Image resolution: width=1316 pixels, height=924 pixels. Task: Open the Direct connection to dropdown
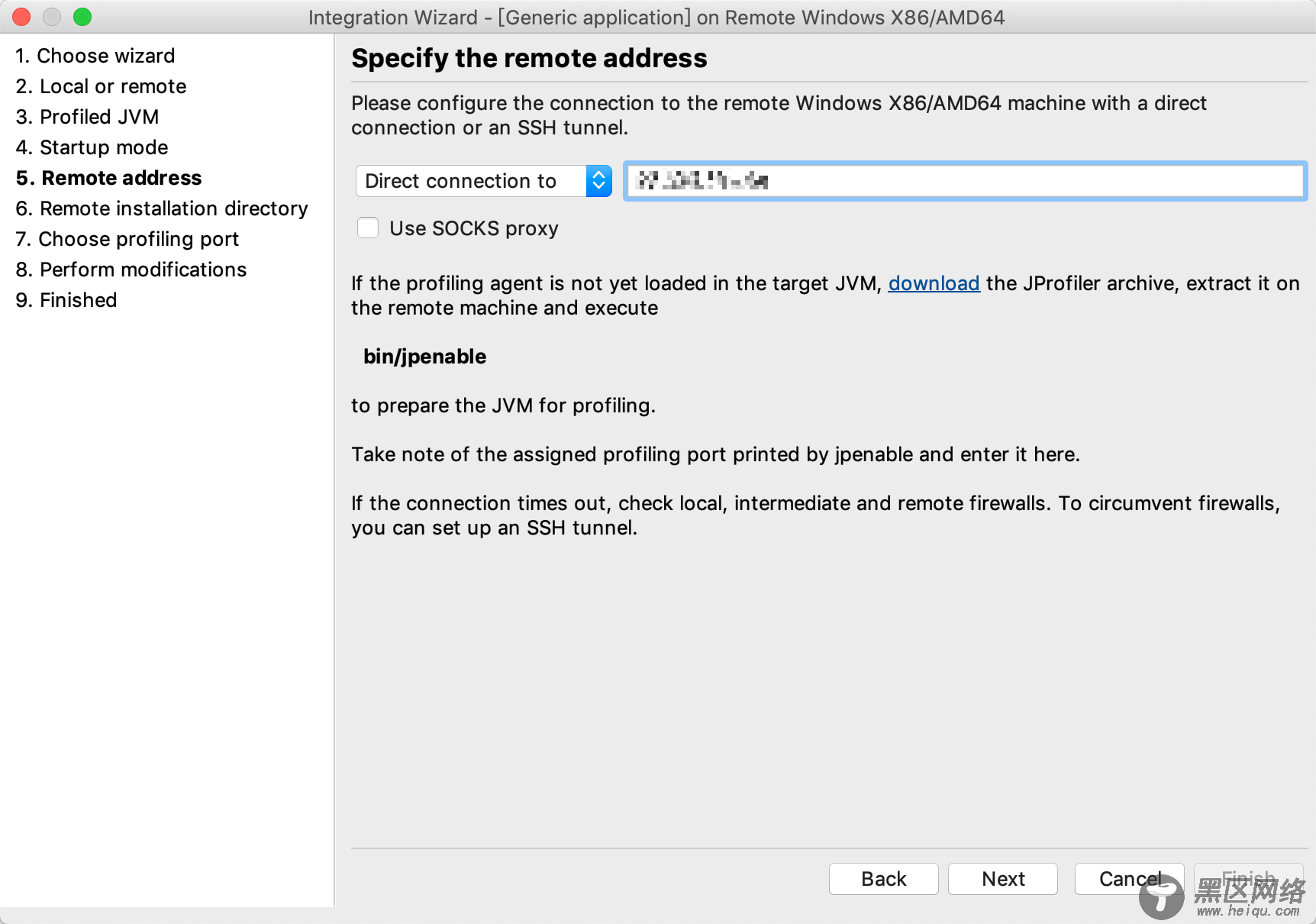[484, 181]
